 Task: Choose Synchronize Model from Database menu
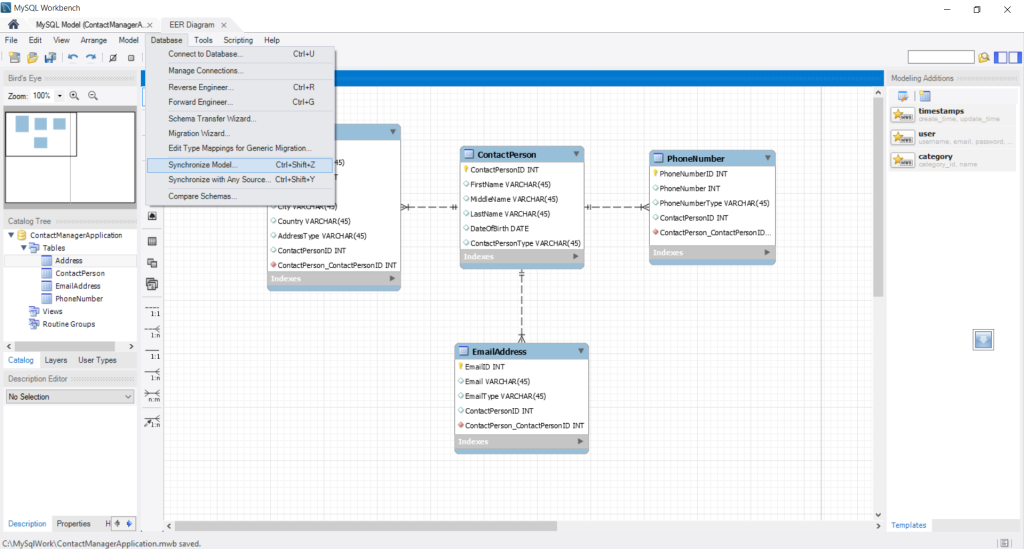pyautogui.click(x=240, y=165)
